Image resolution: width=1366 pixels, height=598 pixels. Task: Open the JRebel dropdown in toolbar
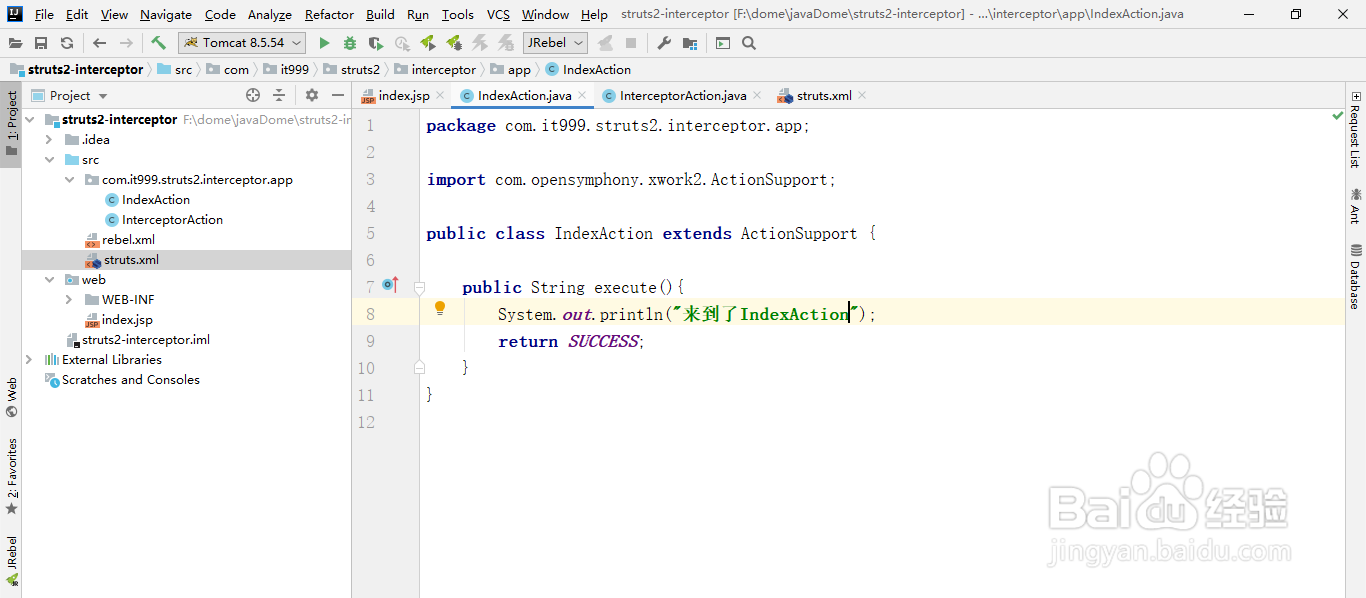pos(555,43)
